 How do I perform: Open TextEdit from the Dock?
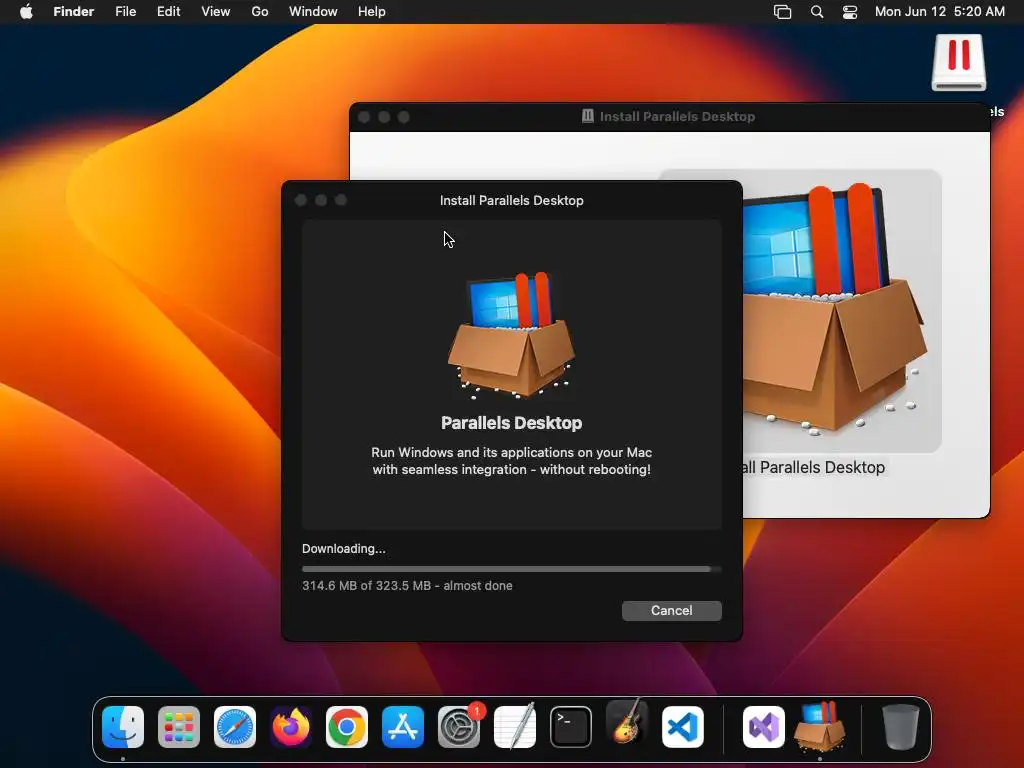515,727
